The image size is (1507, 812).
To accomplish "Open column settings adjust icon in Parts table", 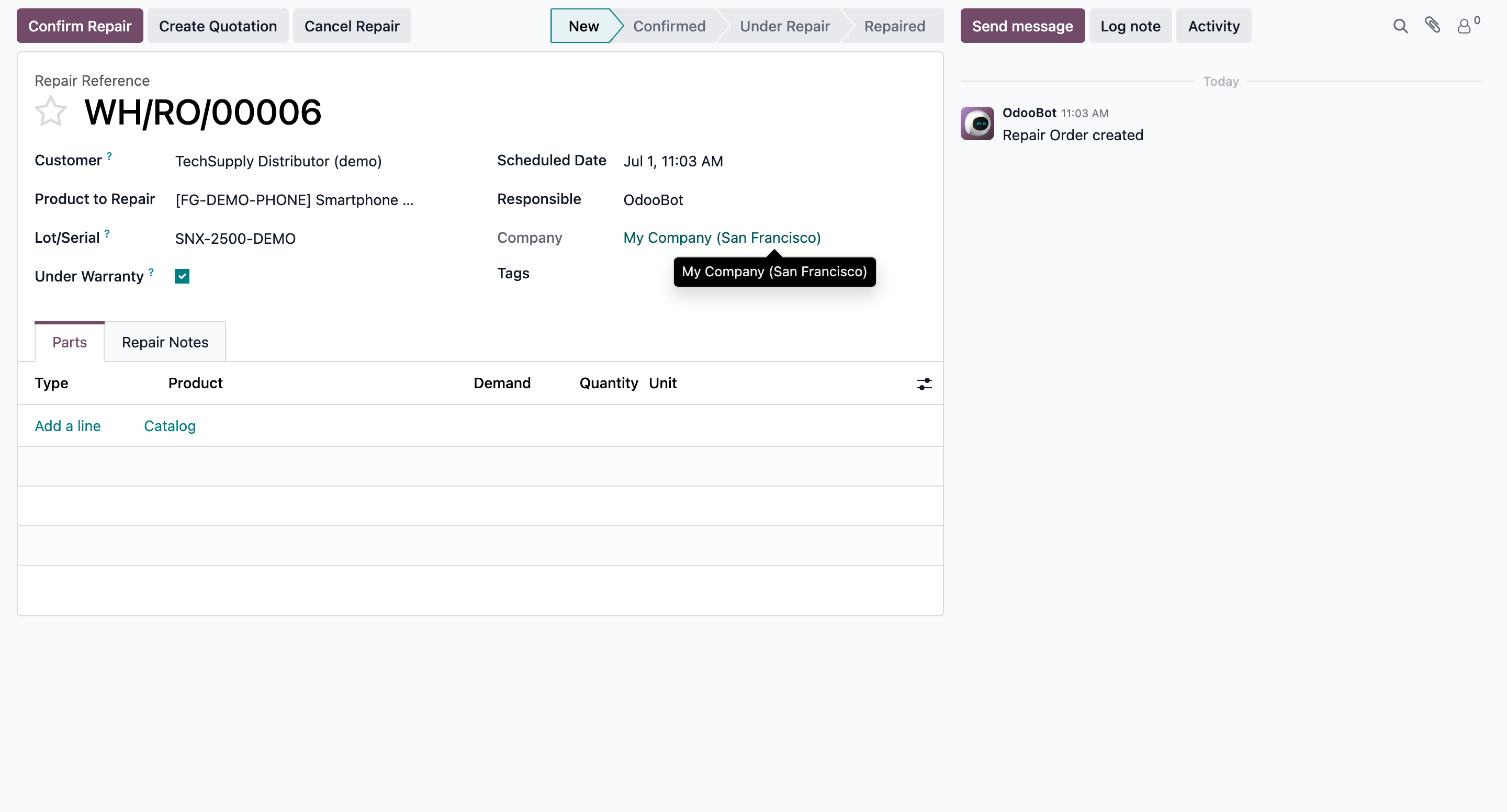I will tap(924, 384).
